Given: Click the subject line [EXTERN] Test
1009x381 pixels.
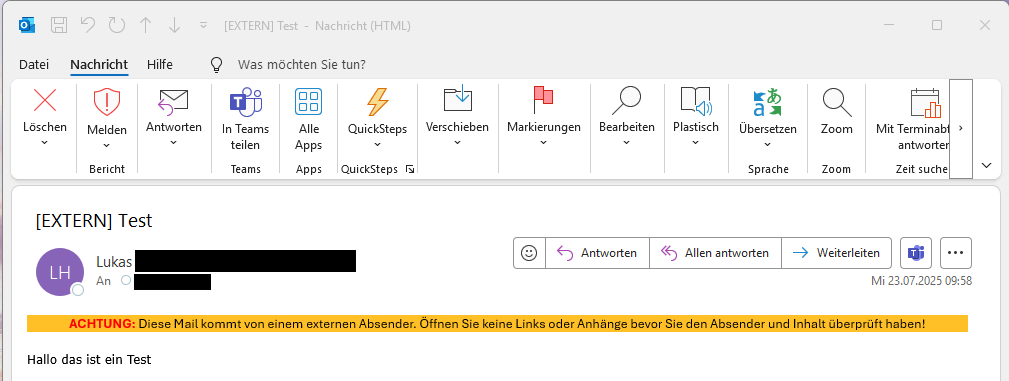Looking at the screenshot, I should click(94, 221).
